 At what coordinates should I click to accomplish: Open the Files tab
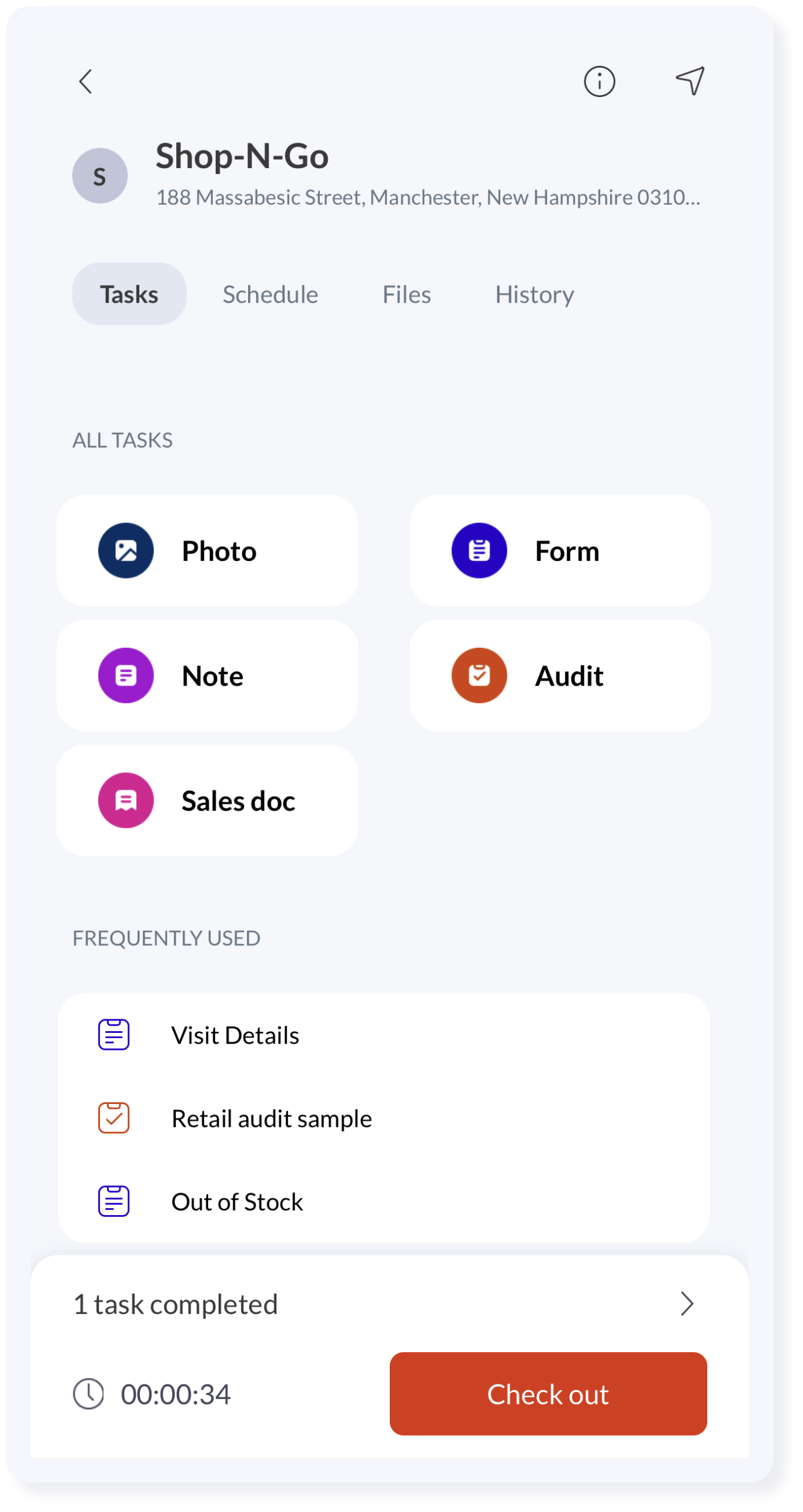[x=406, y=294]
